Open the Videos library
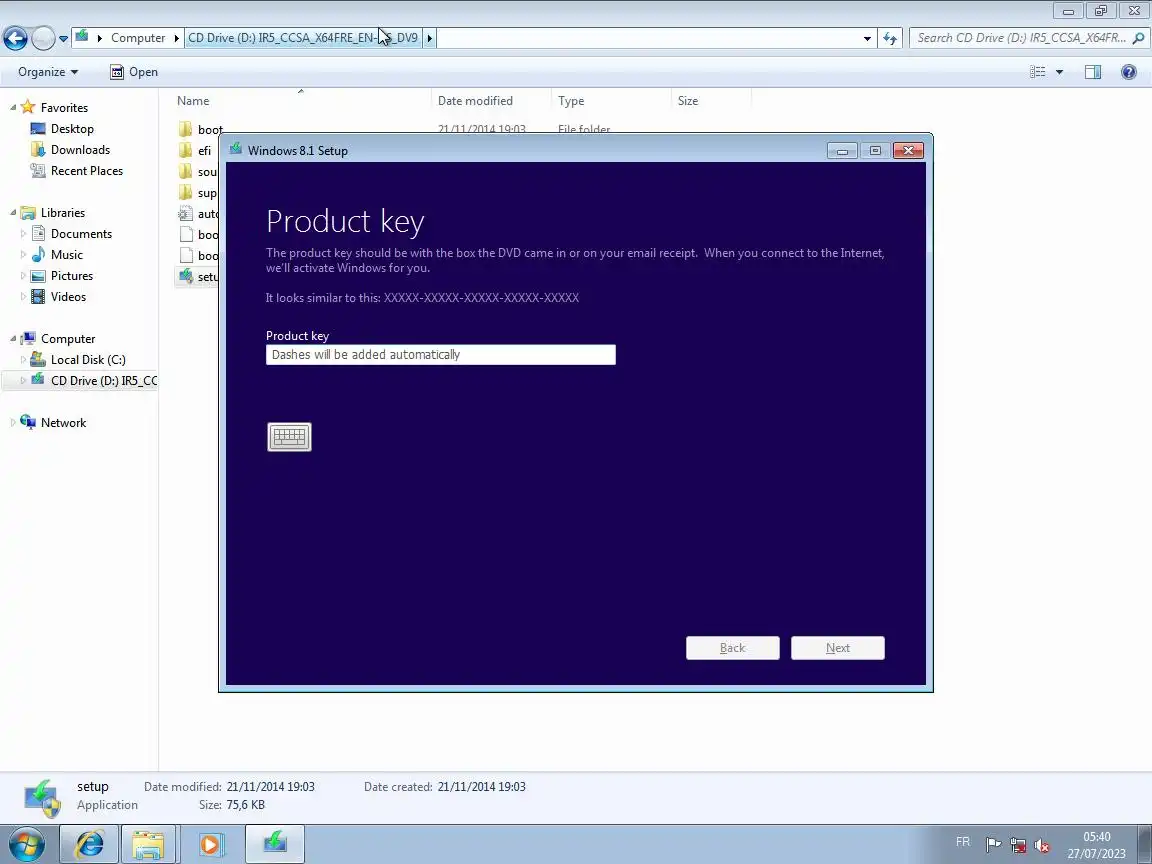Image resolution: width=1152 pixels, height=864 pixels. tap(68, 297)
